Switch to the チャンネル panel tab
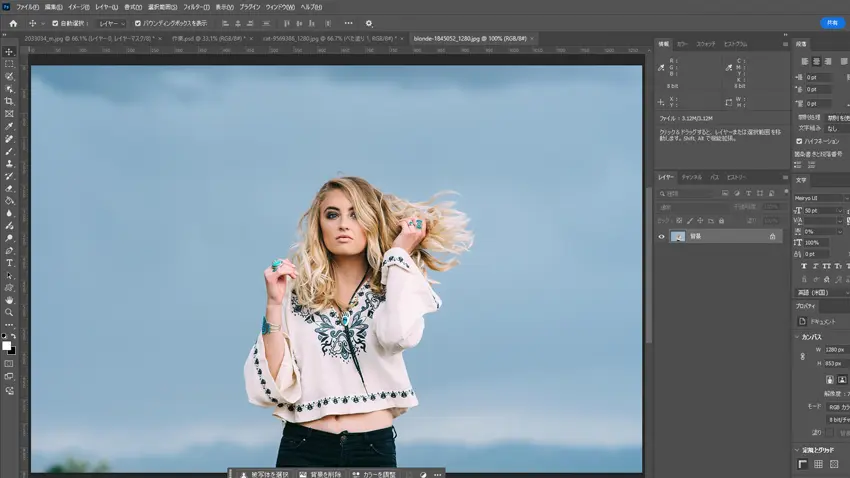850x478 pixels. (x=691, y=177)
